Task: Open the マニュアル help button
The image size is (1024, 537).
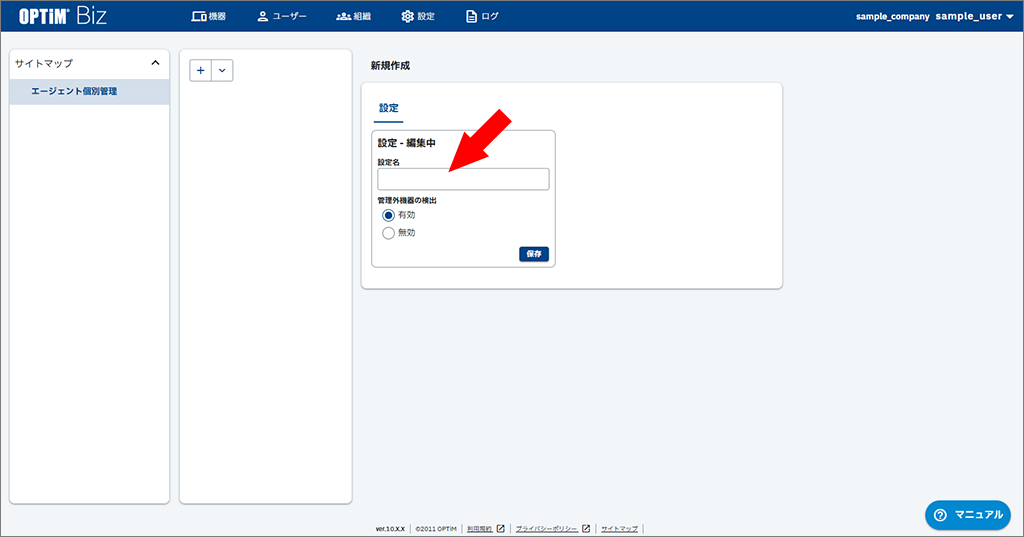Action: (x=968, y=515)
